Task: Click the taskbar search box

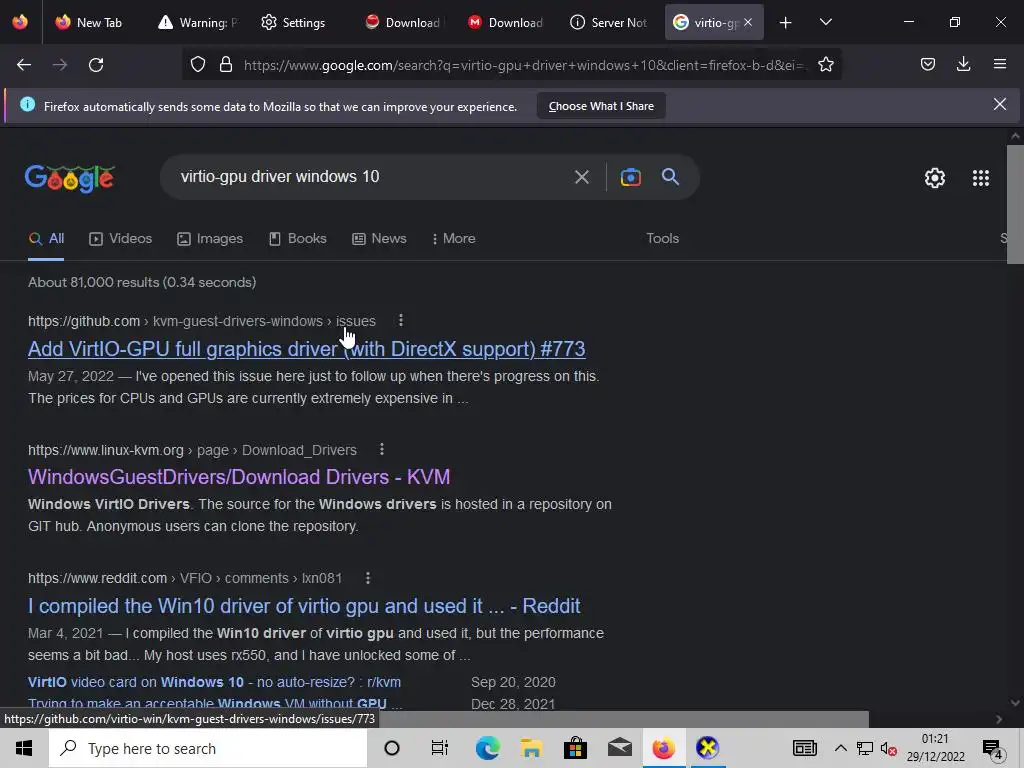Action: point(208,748)
